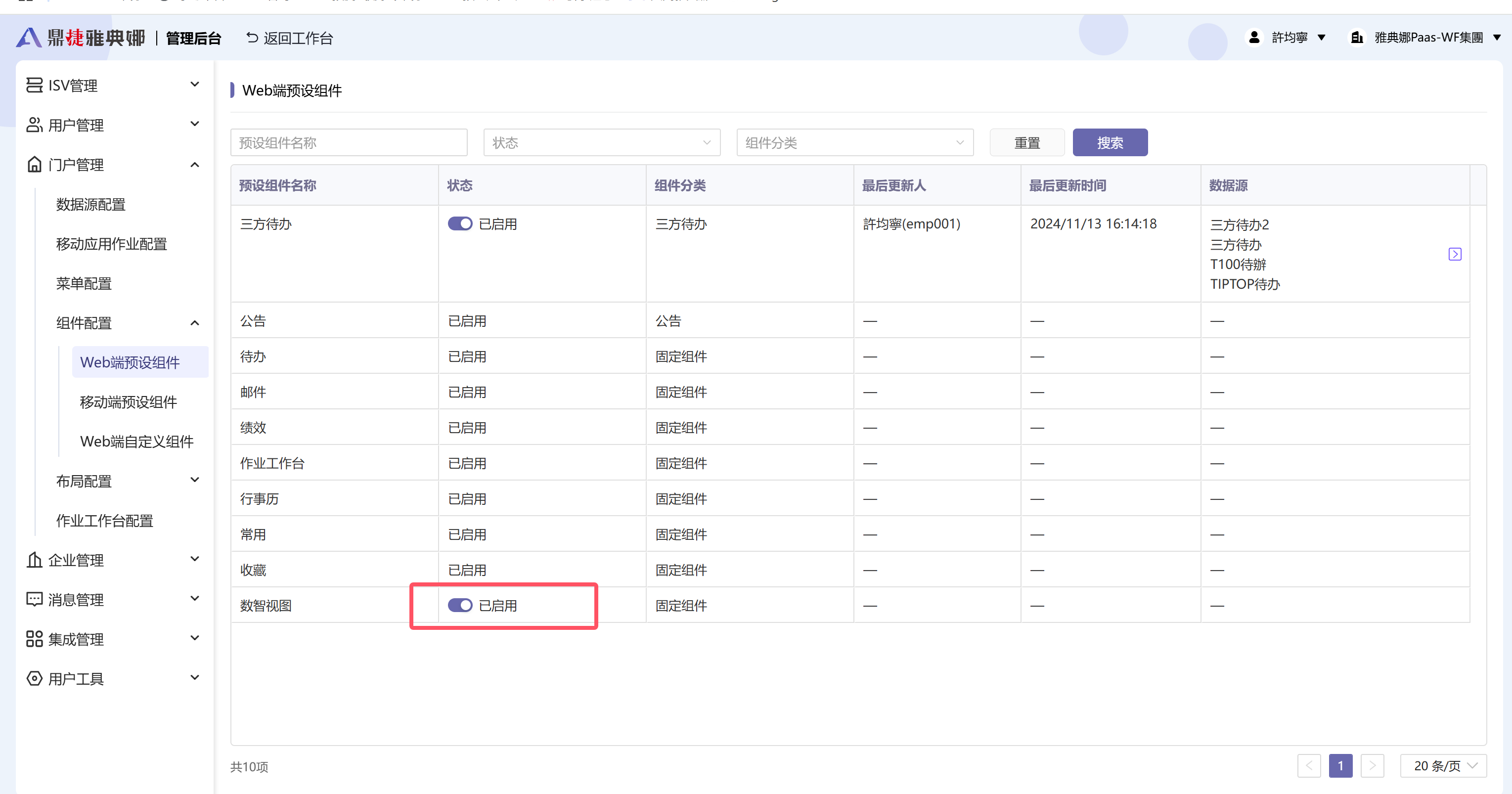Open data source detail arrow icon
Screen dimensions: 1512x794
1455,254
